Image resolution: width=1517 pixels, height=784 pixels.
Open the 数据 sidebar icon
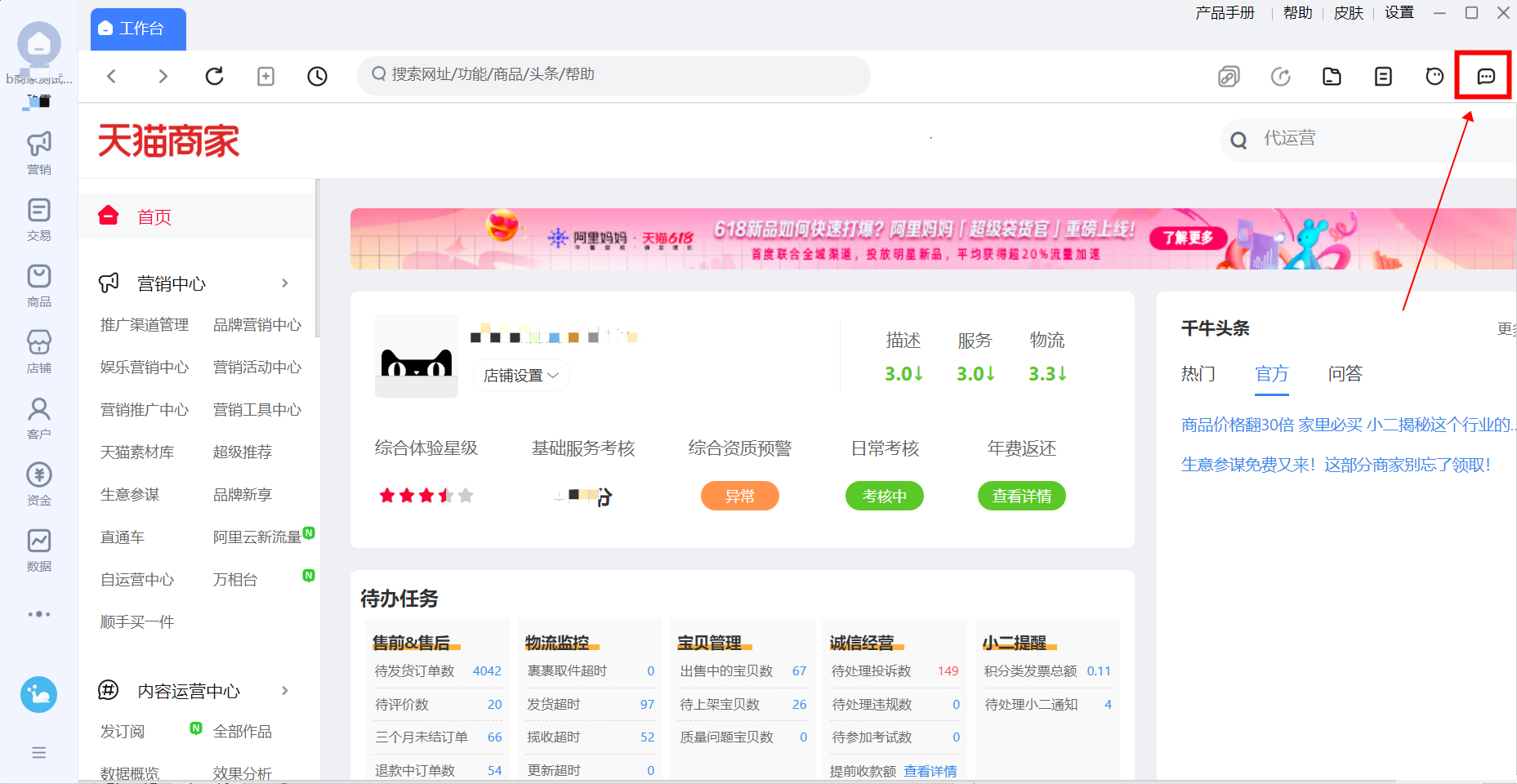39,550
